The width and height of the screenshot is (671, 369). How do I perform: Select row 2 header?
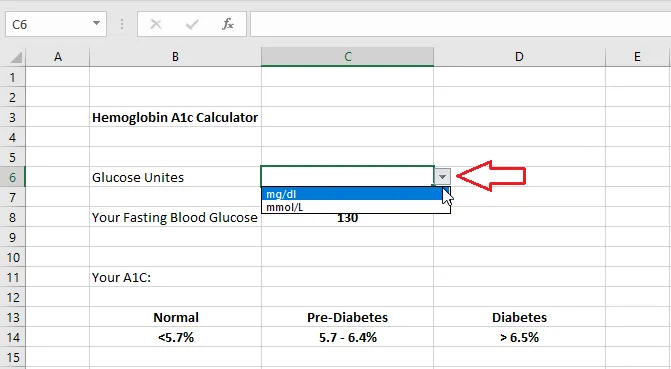(x=13, y=97)
